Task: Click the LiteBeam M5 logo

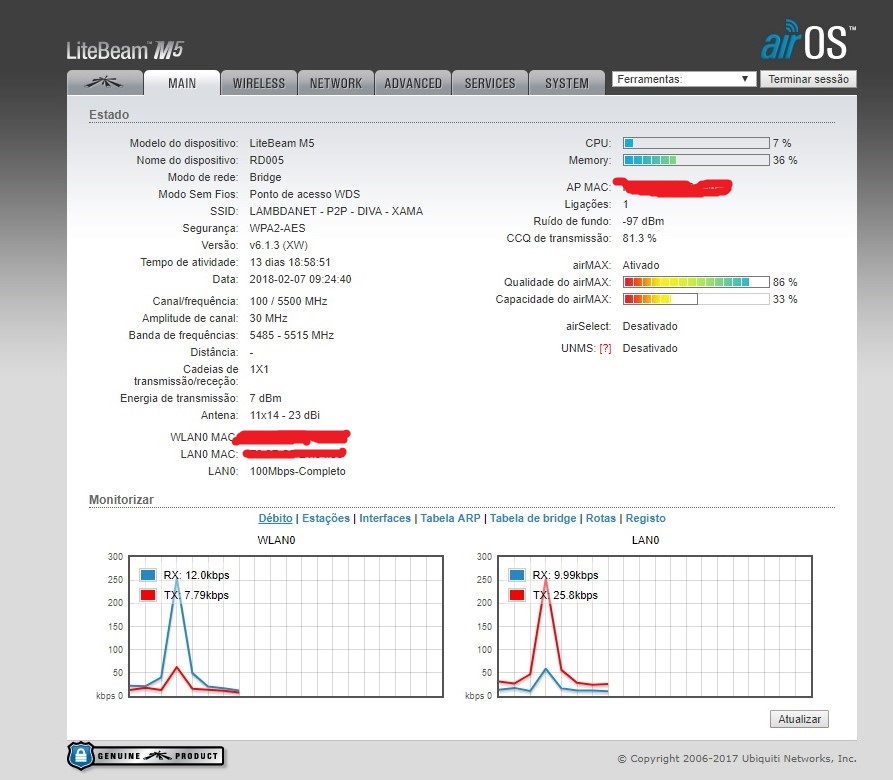Action: (125, 50)
